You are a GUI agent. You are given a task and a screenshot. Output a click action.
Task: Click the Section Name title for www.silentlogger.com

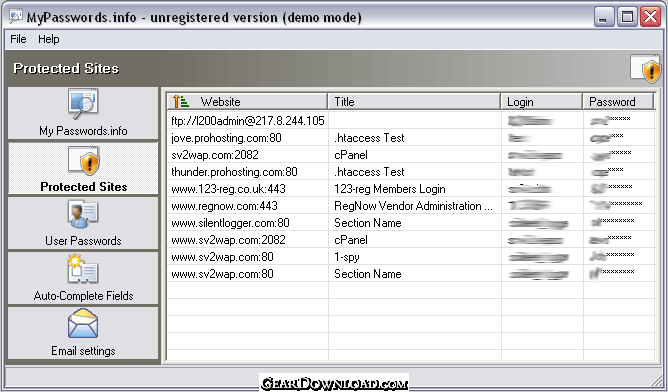tap(368, 223)
